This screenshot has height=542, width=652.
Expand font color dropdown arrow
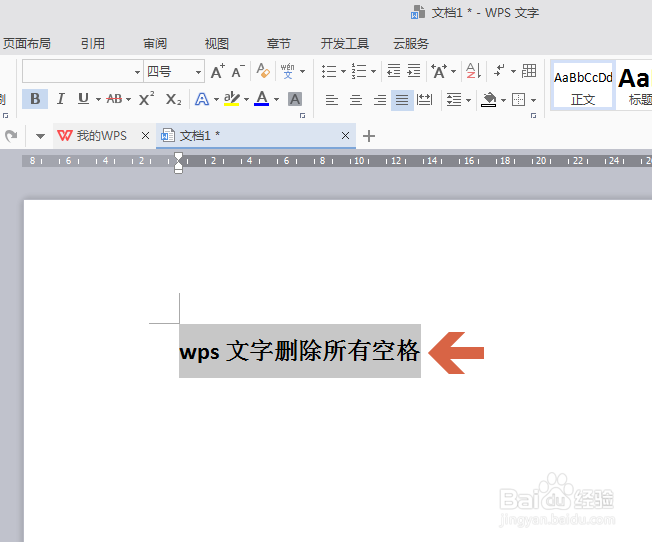coord(277,99)
